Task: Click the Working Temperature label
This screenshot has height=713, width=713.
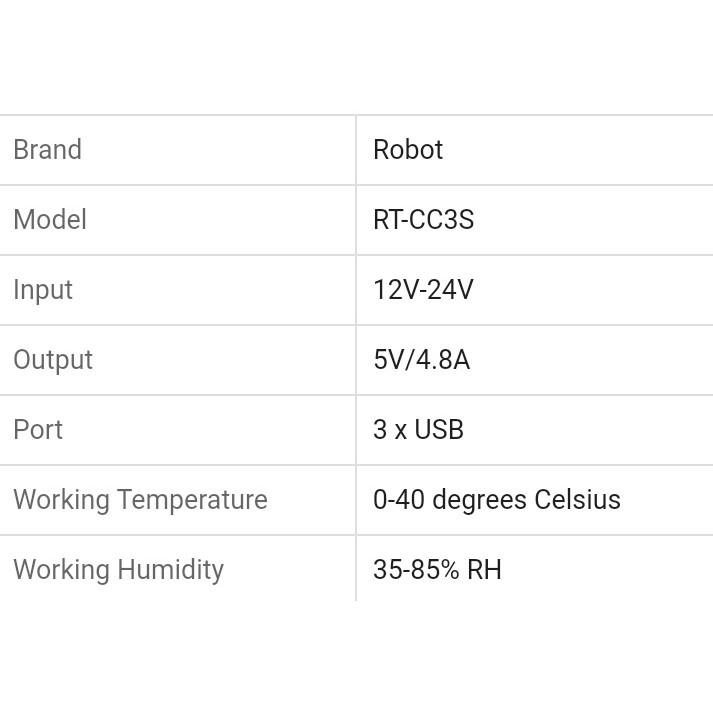Action: click(x=140, y=500)
